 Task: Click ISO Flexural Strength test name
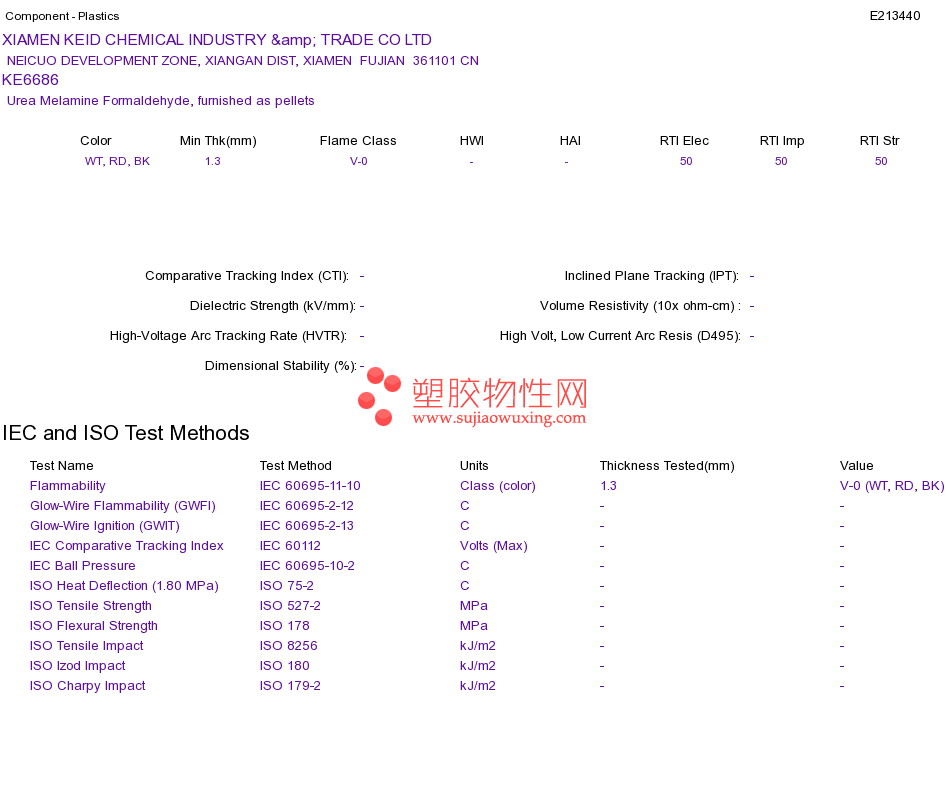[x=94, y=626]
